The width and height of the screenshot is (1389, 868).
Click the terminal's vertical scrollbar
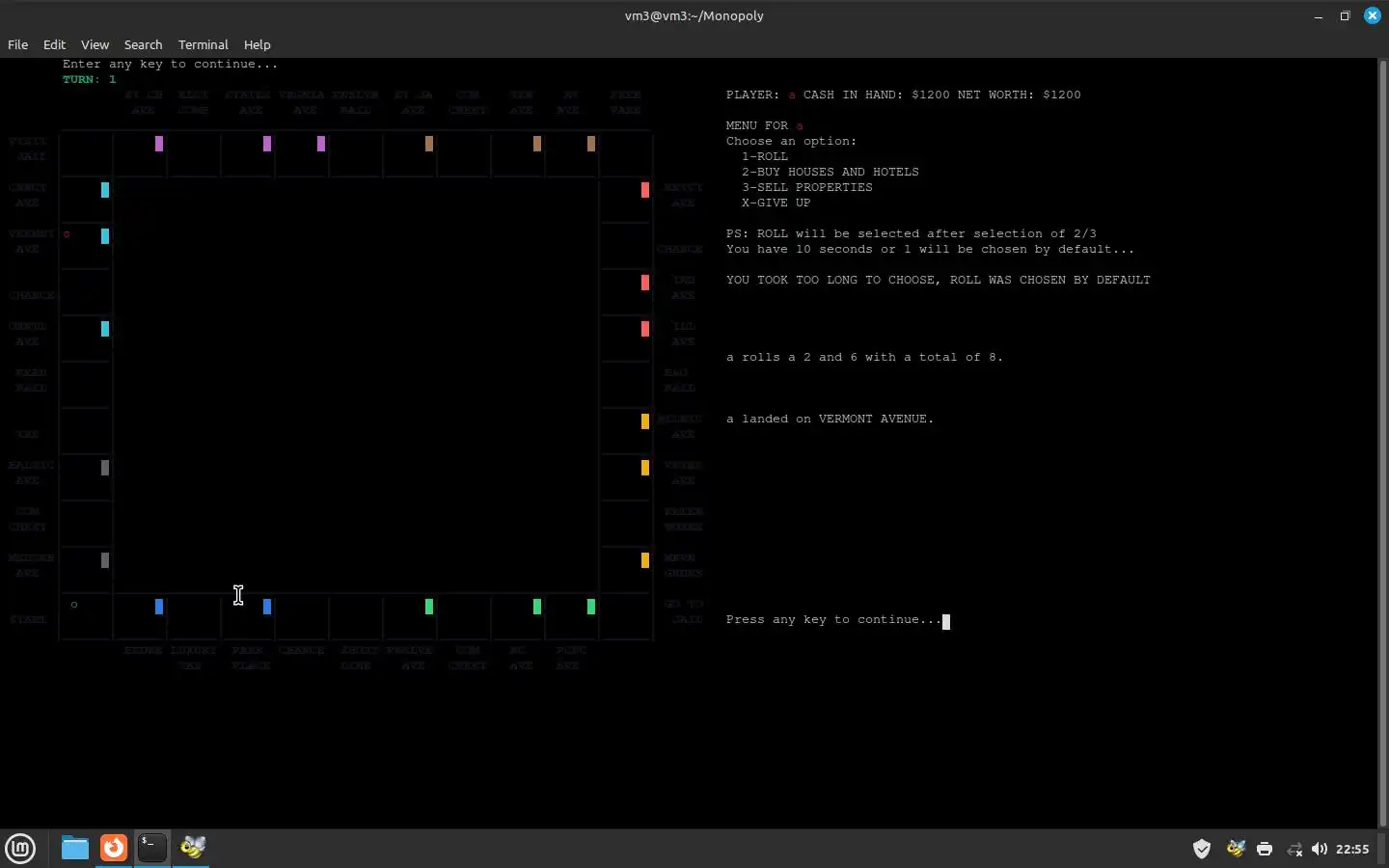tap(1382, 442)
